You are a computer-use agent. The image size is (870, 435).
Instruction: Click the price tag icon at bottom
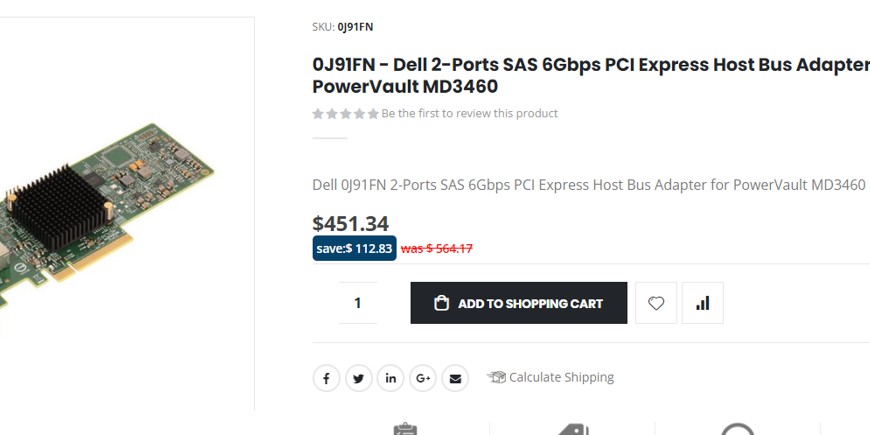(571, 430)
